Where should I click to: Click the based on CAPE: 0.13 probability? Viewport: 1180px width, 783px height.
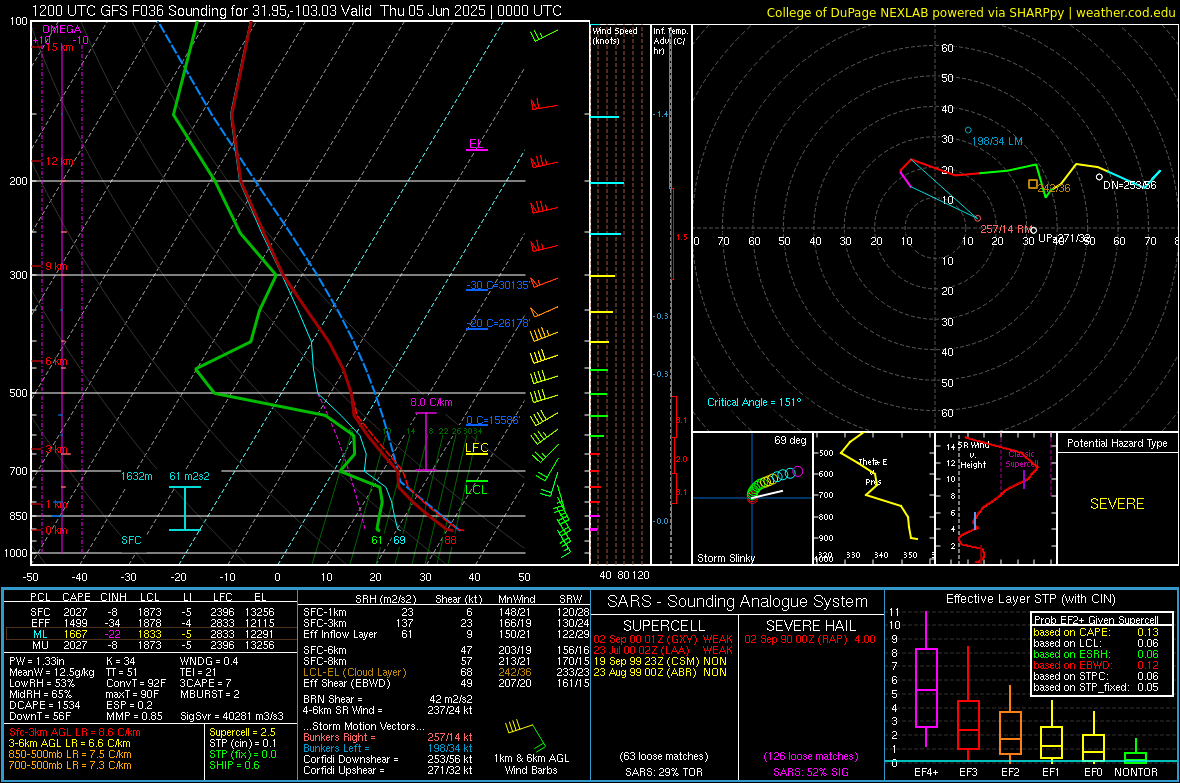pos(1096,632)
